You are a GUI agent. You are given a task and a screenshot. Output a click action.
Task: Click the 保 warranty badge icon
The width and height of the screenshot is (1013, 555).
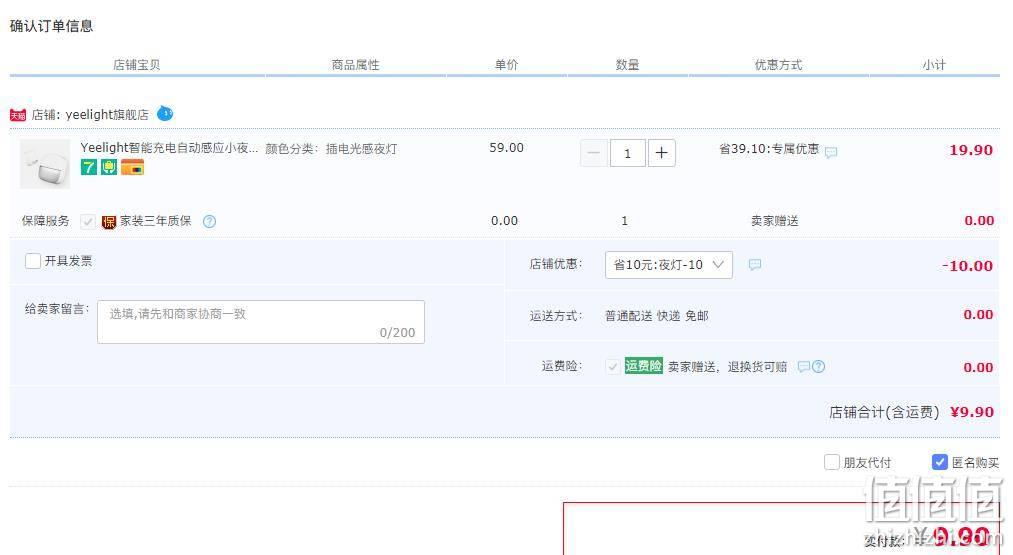point(109,222)
